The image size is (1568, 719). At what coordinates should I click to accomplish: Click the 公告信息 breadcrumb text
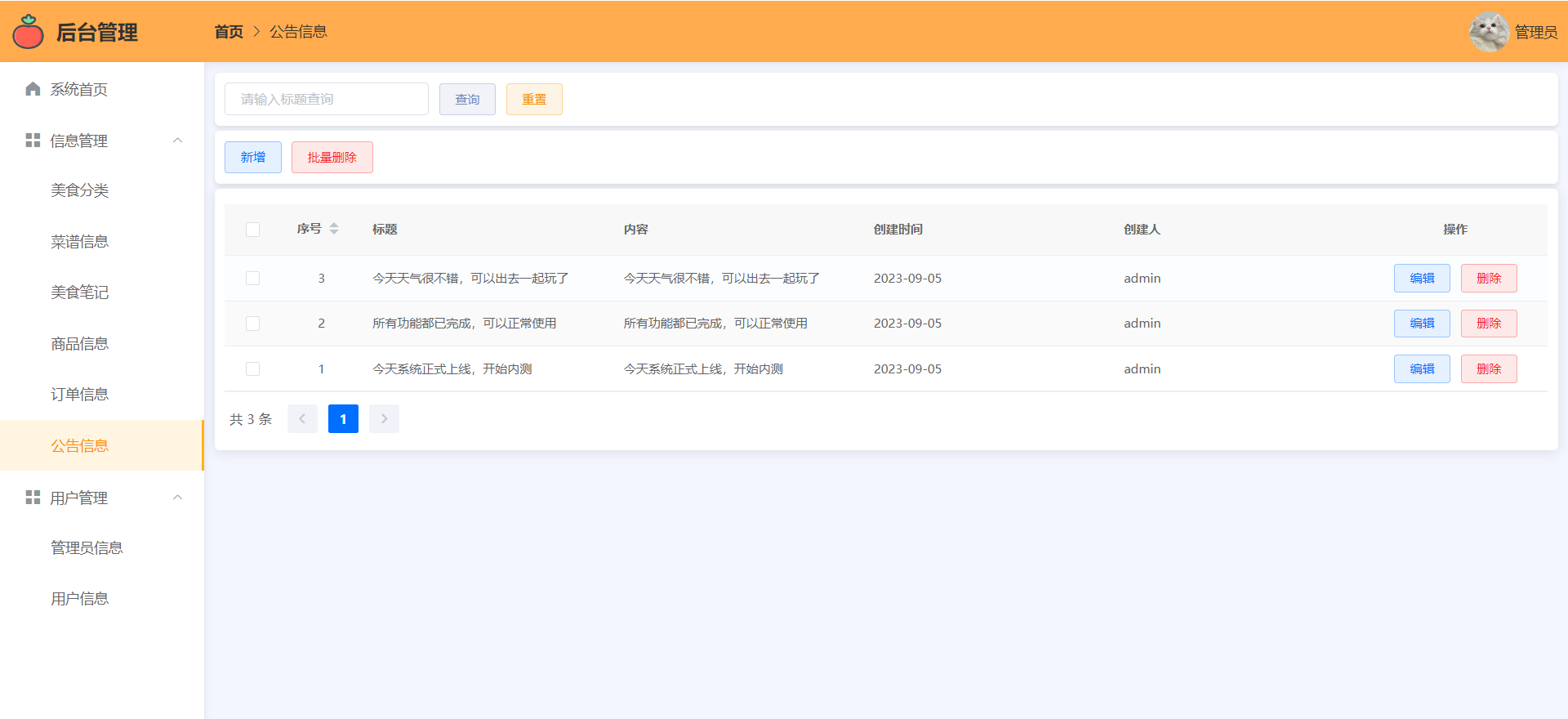pyautogui.click(x=299, y=32)
